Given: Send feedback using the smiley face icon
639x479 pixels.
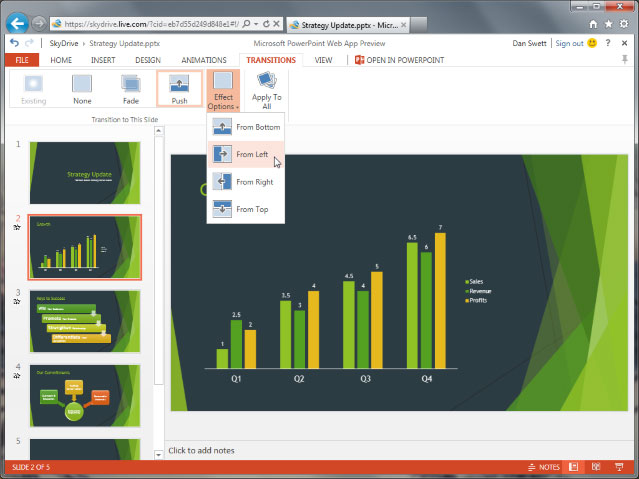Looking at the screenshot, I should pyautogui.click(x=592, y=43).
